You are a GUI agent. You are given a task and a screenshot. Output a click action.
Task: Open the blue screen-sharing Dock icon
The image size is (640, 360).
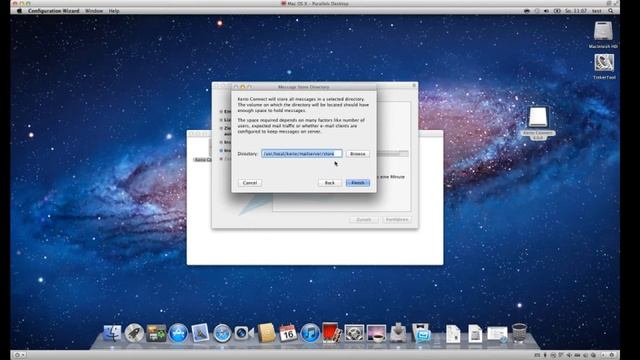click(x=421, y=333)
